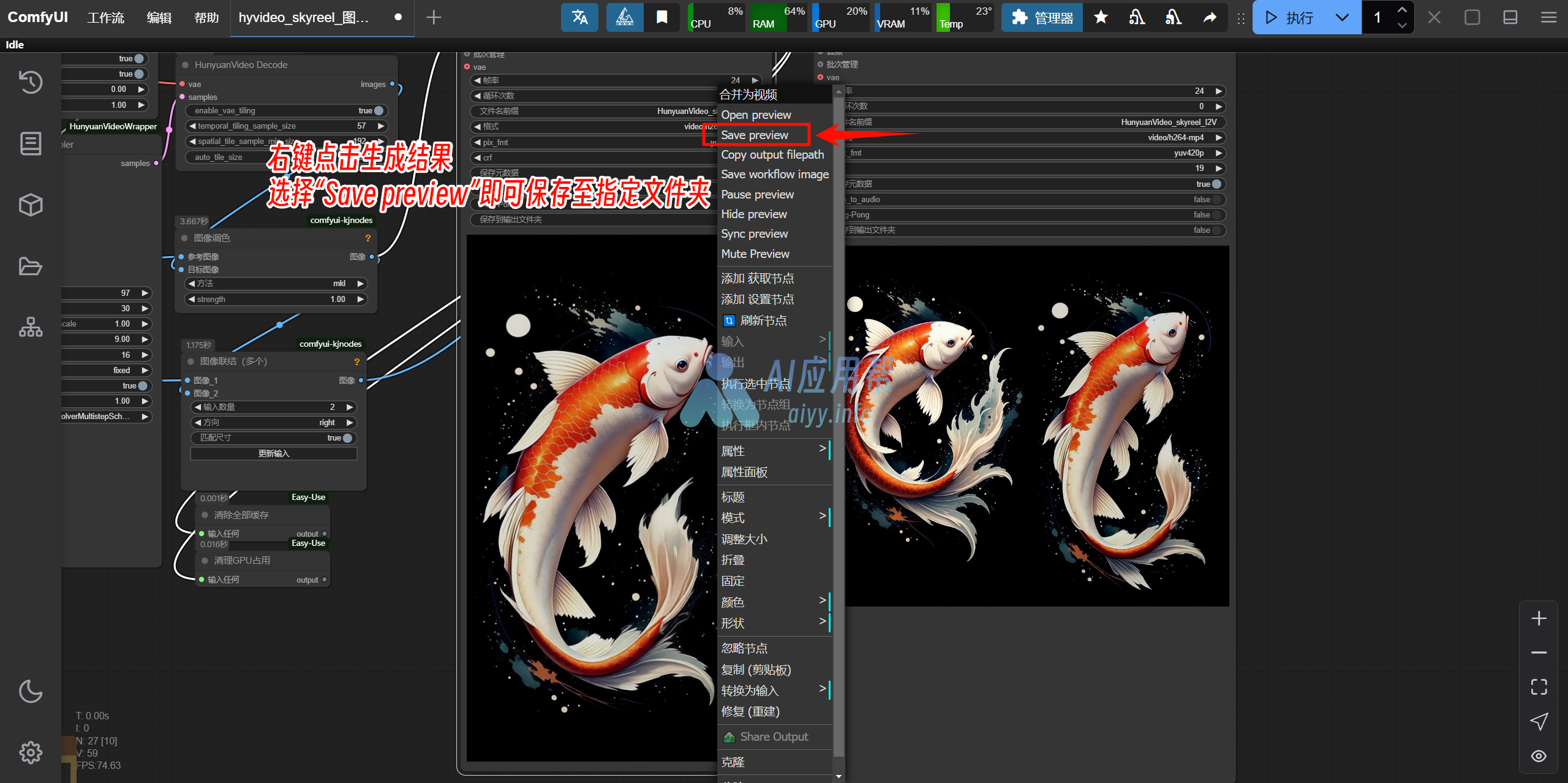Toggle 保存元数据 true switch on right node

coord(1217,184)
